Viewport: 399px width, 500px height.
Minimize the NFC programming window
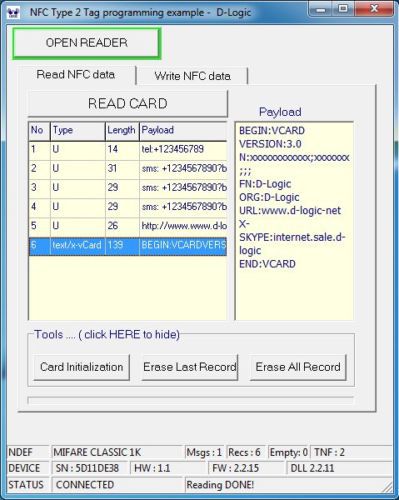click(320, 9)
